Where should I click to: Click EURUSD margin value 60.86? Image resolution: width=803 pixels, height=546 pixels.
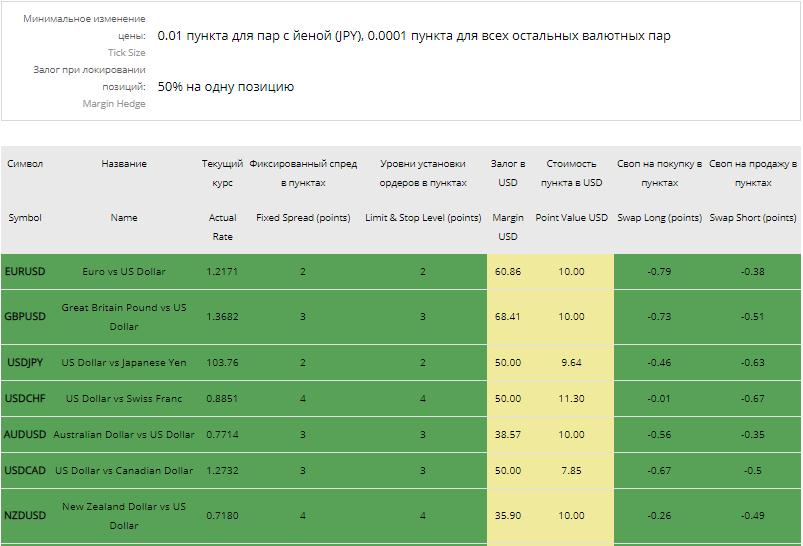coord(508,272)
